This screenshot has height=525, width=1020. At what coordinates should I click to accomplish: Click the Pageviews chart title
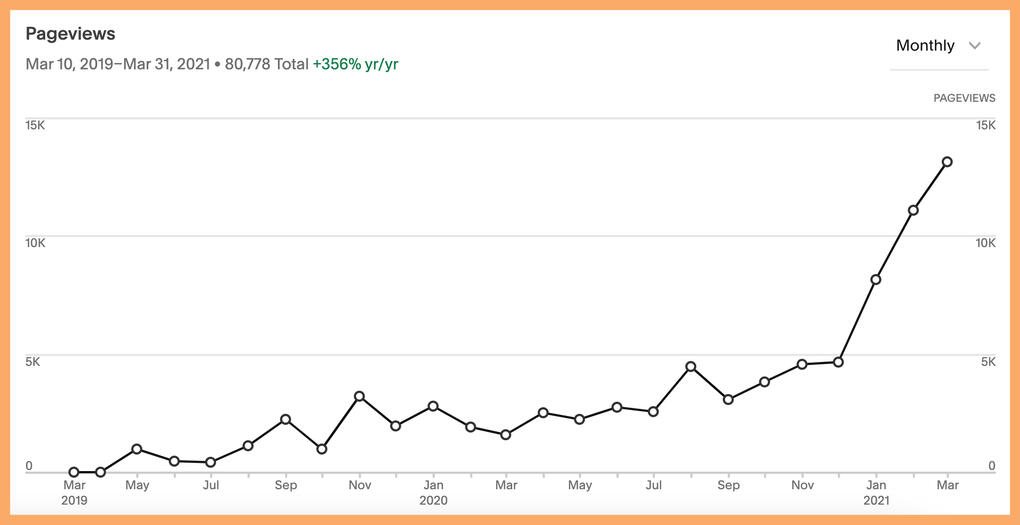(70, 34)
